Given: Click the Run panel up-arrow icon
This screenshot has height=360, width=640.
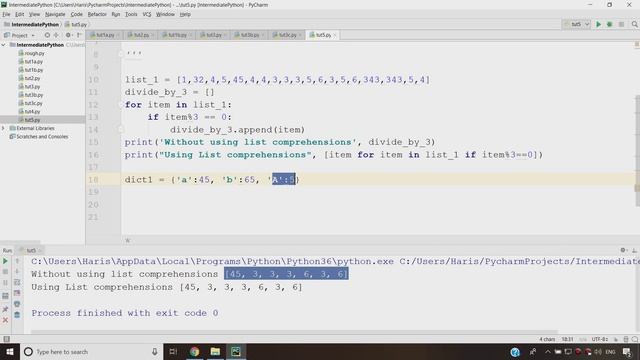Looking at the screenshot, I should 17,261.
